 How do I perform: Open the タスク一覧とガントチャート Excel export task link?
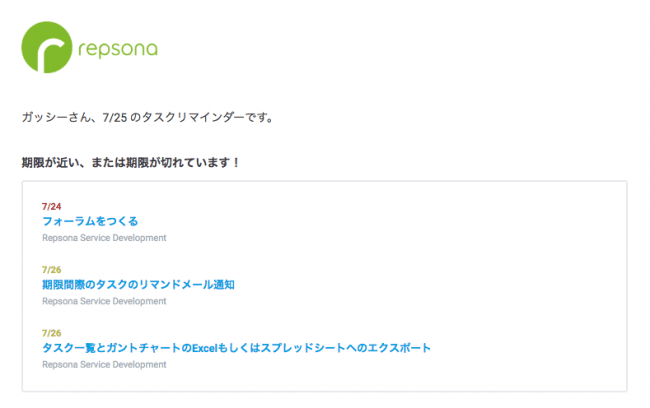click(236, 348)
